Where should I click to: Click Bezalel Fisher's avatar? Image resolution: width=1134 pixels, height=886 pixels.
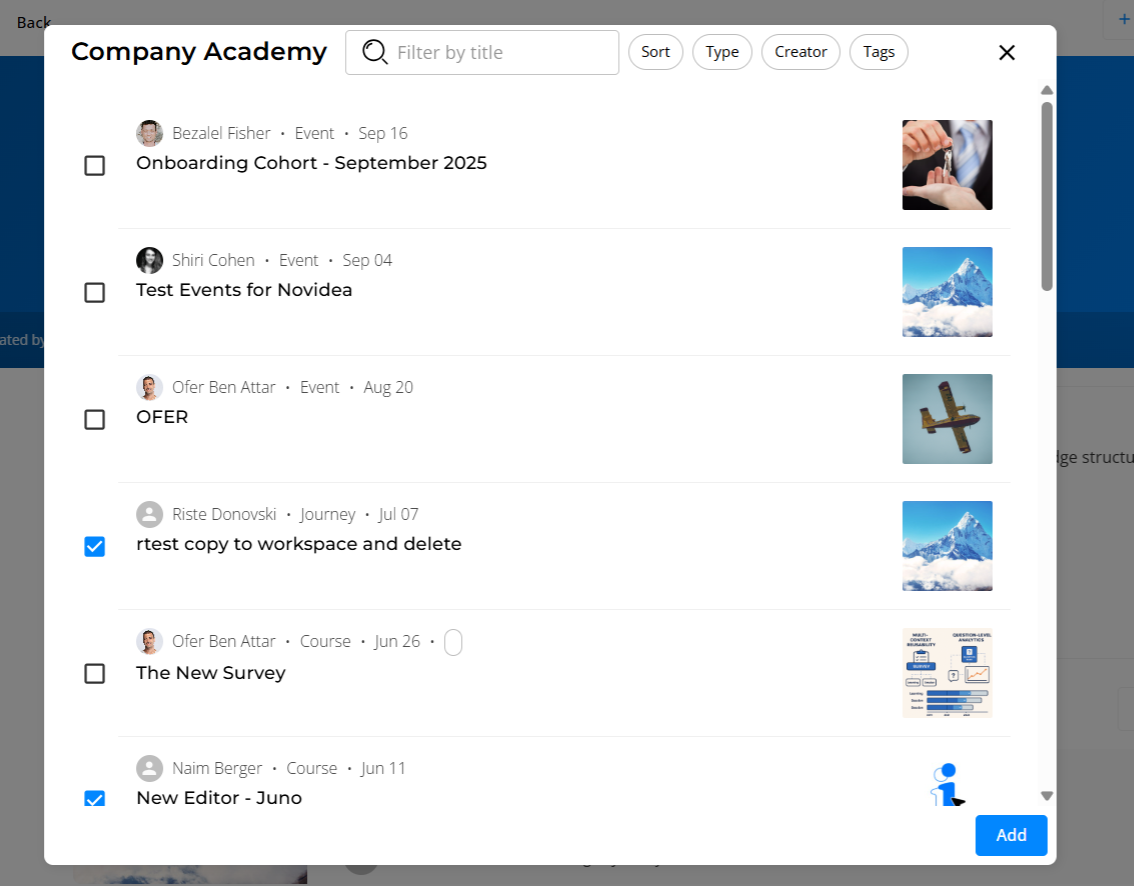[149, 133]
